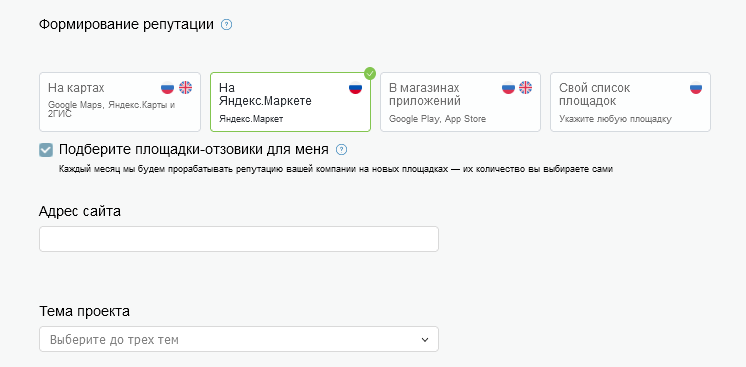Open help icon next to Подберите площадки-отзовики

point(342,150)
